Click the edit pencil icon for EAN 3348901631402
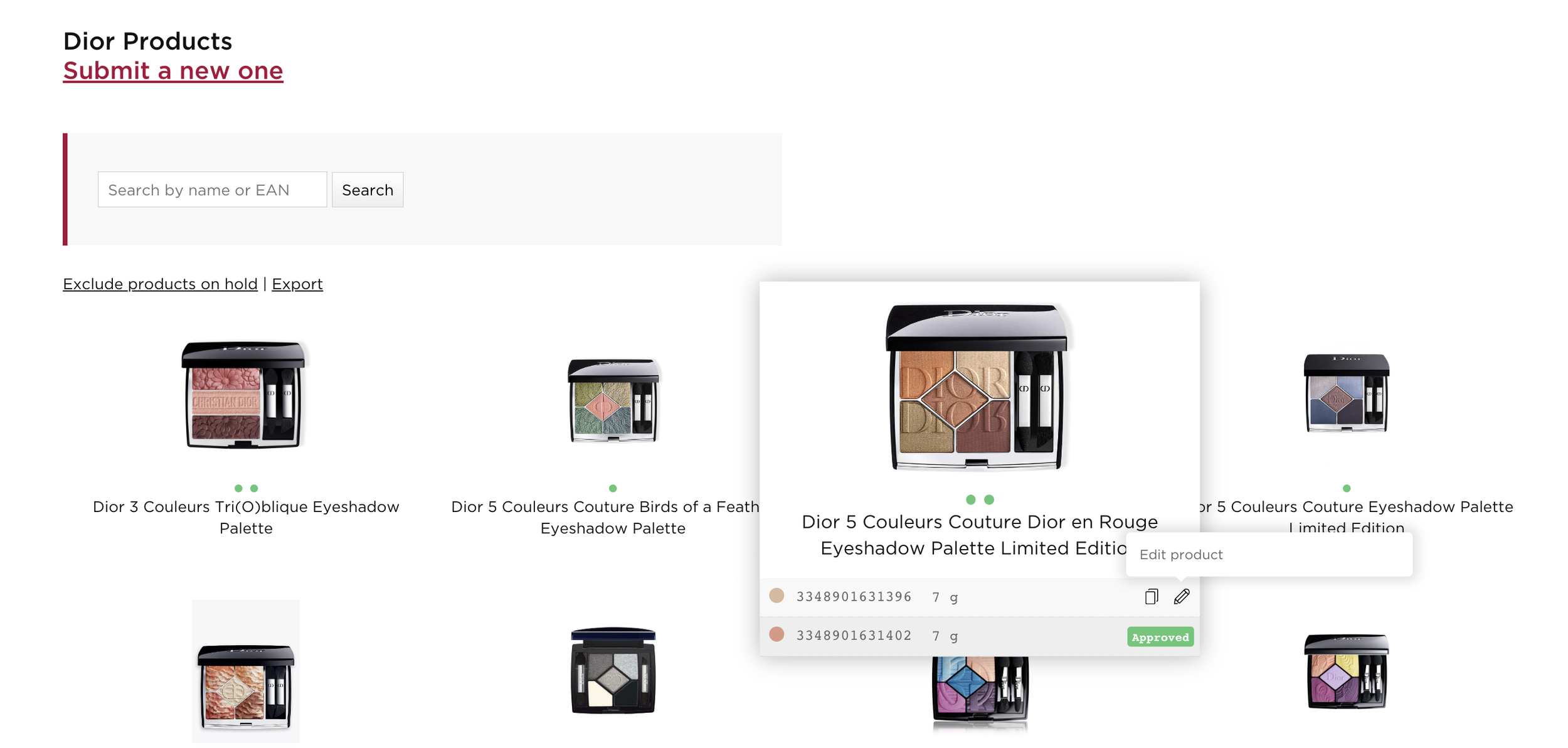 (1183, 637)
